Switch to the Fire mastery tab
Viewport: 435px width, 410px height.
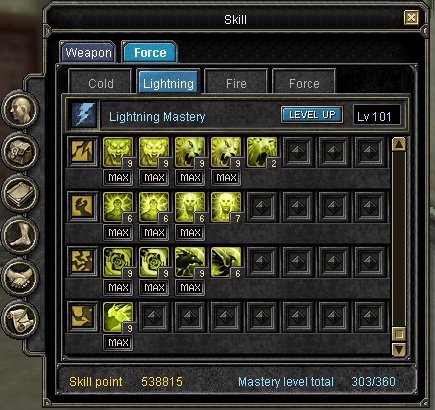click(236, 83)
